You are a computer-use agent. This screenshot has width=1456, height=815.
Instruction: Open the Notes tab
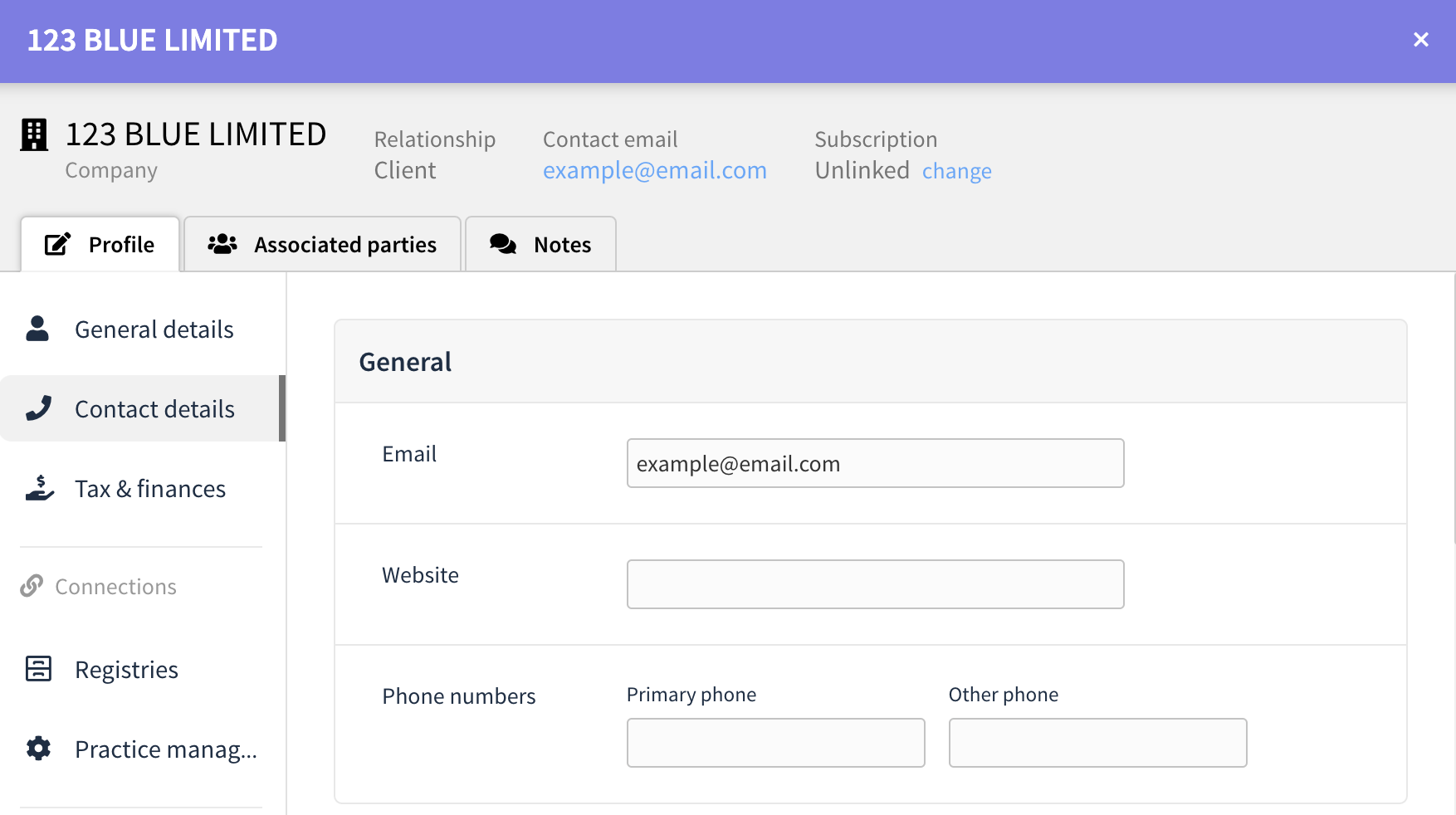tap(540, 244)
